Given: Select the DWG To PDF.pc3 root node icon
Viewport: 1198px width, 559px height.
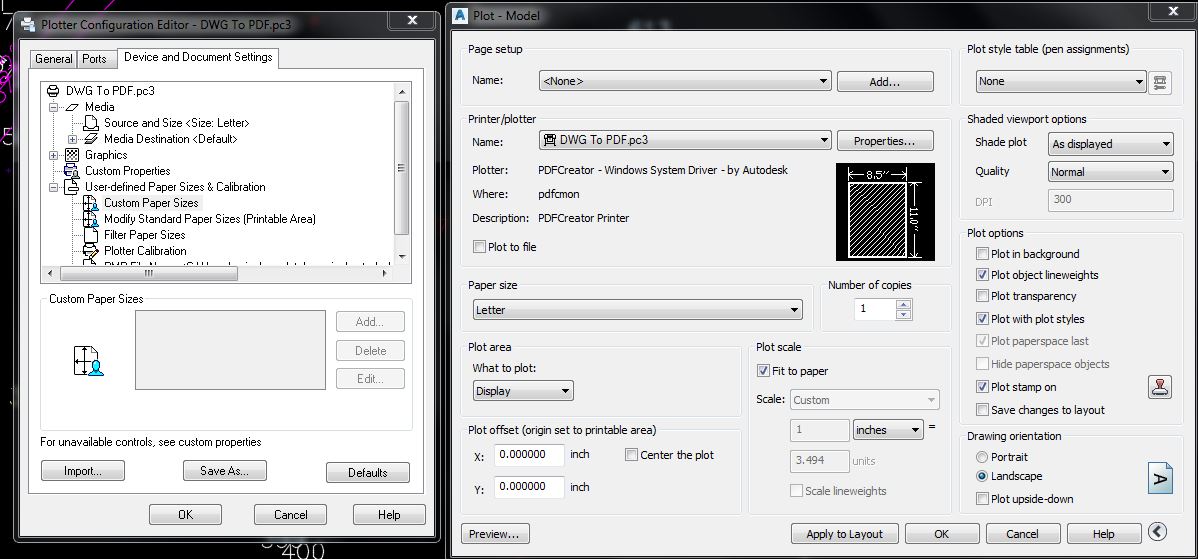Looking at the screenshot, I should click(53, 90).
